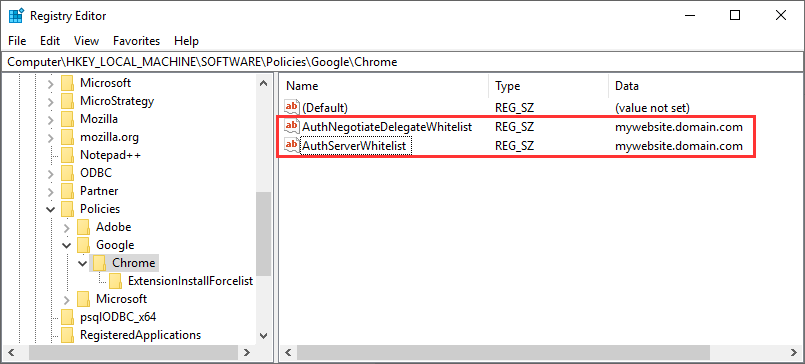
Task: Click the AuthServerWhitelist string value icon
Action: tap(292, 146)
